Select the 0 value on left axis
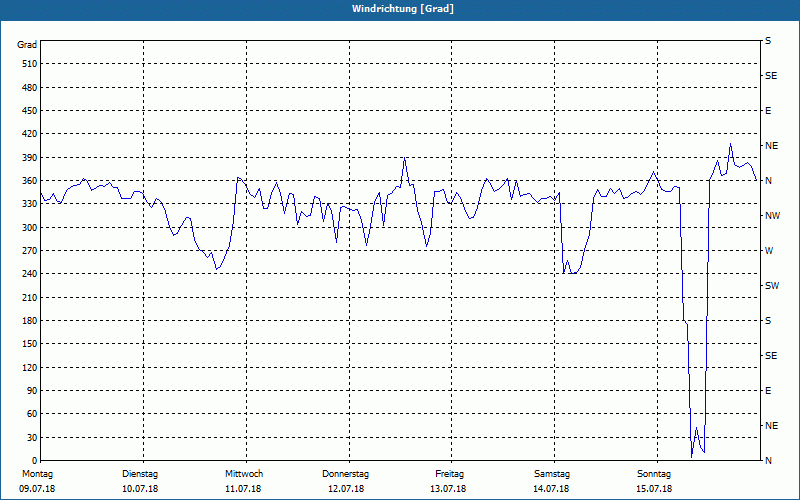This screenshot has width=800, height=500. pyautogui.click(x=35, y=461)
